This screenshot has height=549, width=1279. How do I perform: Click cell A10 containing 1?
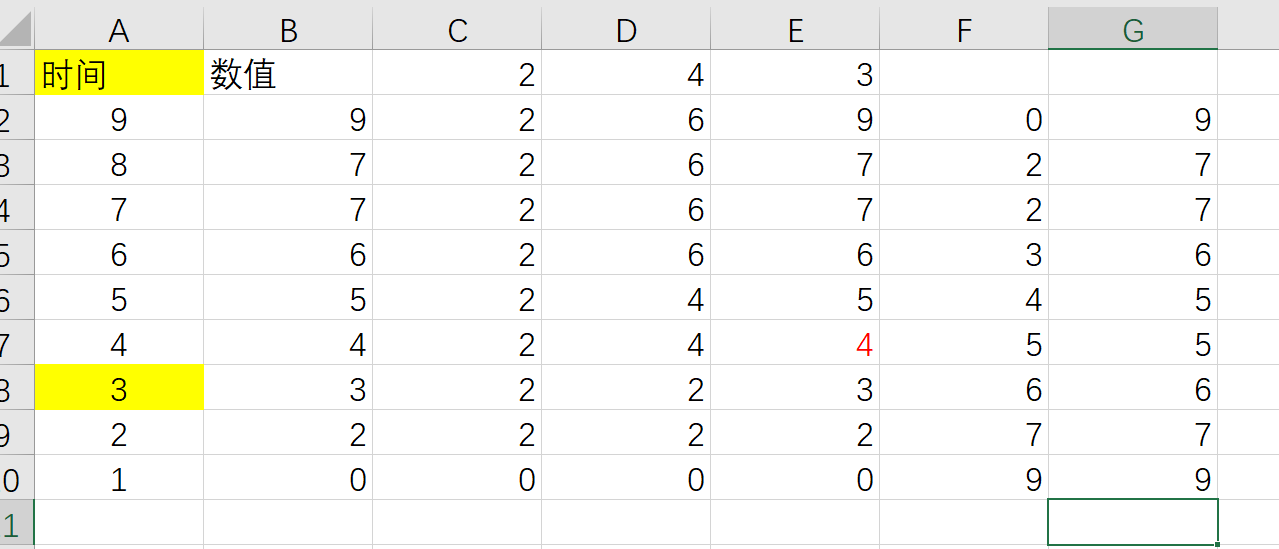pyautogui.click(x=119, y=480)
